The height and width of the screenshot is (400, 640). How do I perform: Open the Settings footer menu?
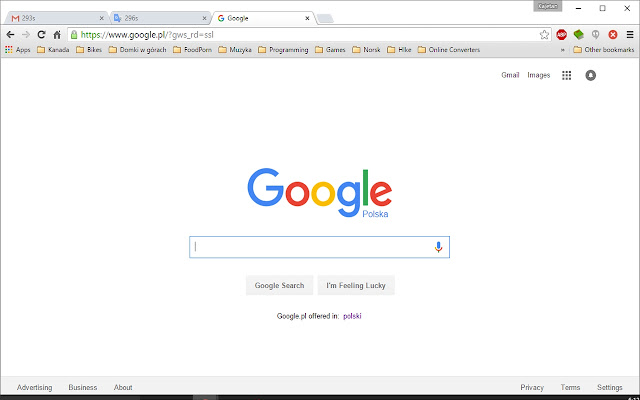(x=610, y=387)
